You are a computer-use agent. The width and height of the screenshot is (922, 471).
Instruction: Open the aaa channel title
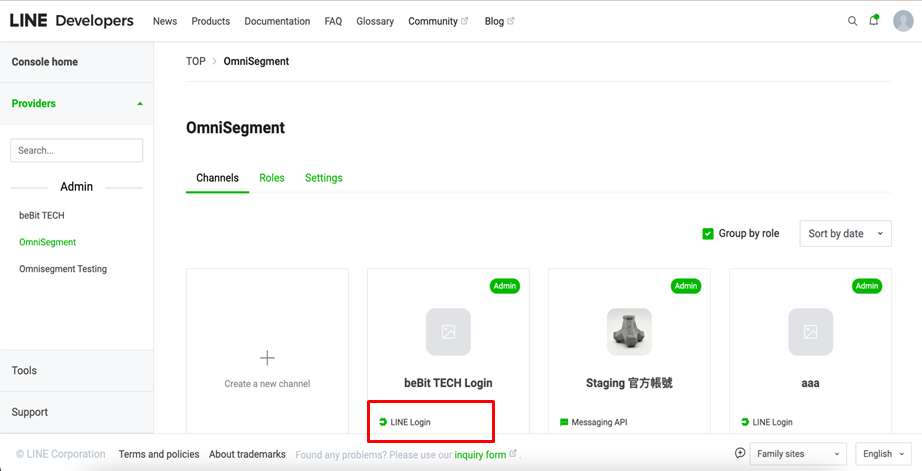point(810,383)
